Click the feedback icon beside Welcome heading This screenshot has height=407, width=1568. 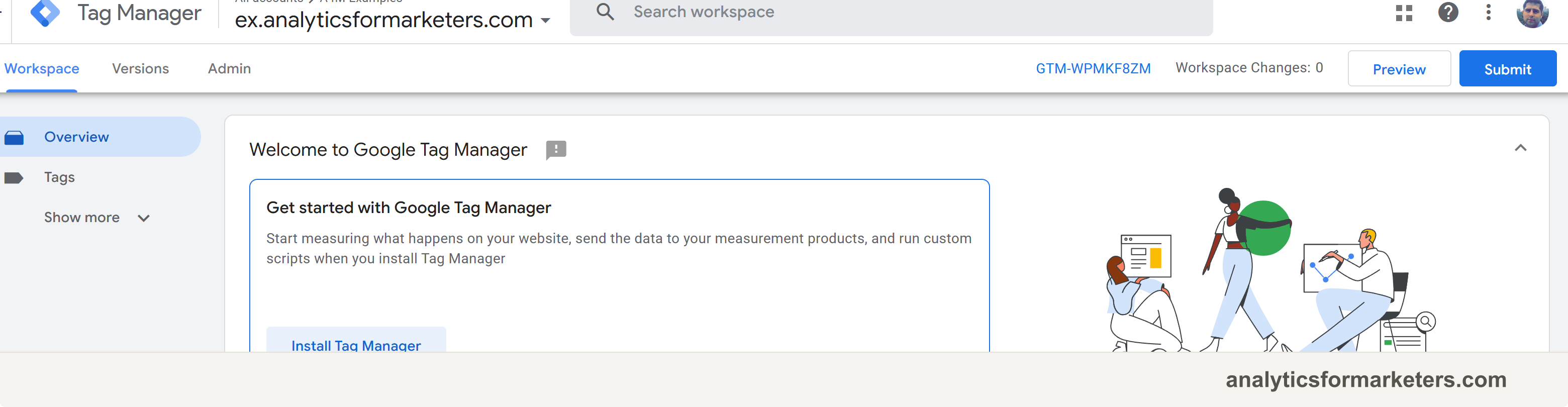click(556, 150)
